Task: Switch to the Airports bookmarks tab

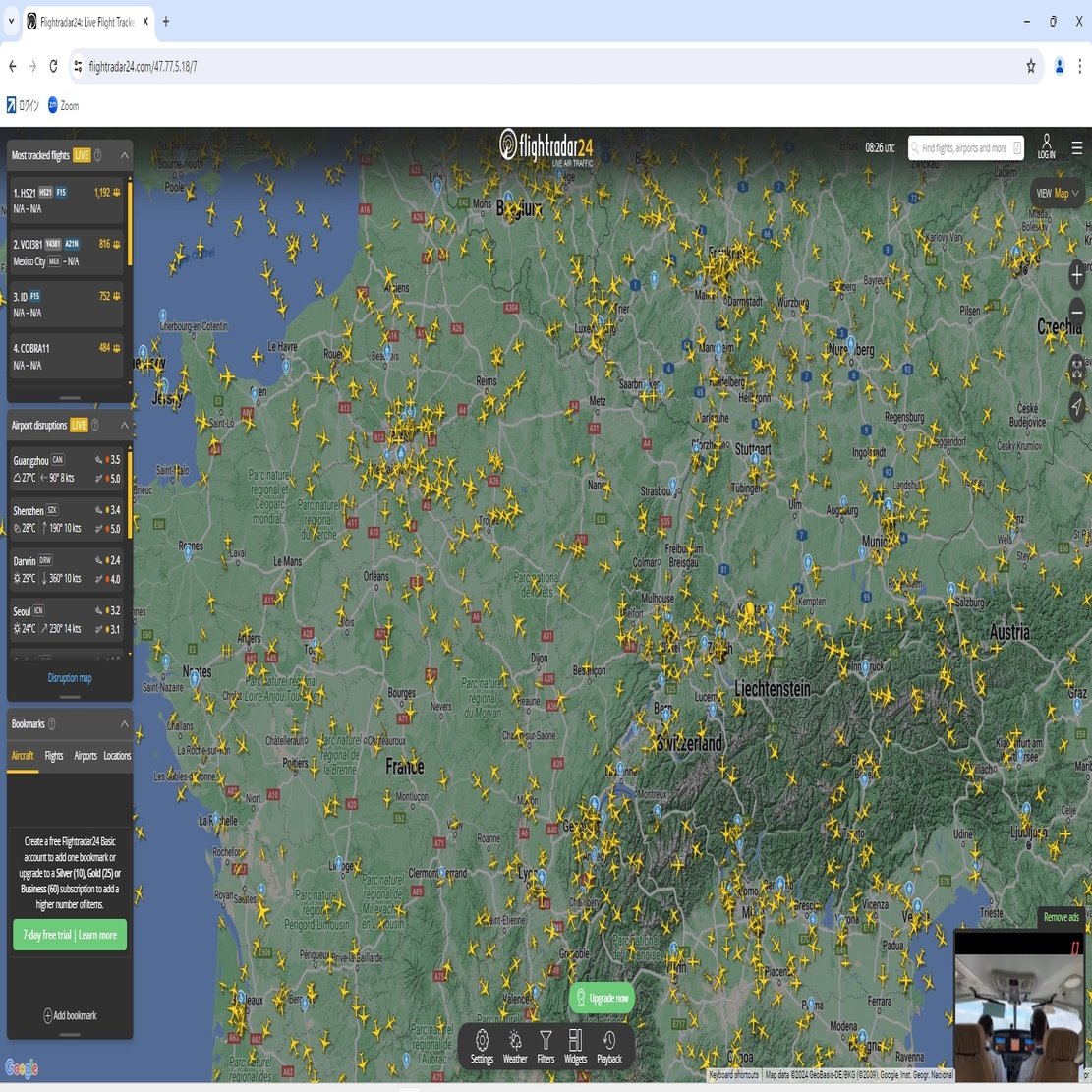Action: 86,756
